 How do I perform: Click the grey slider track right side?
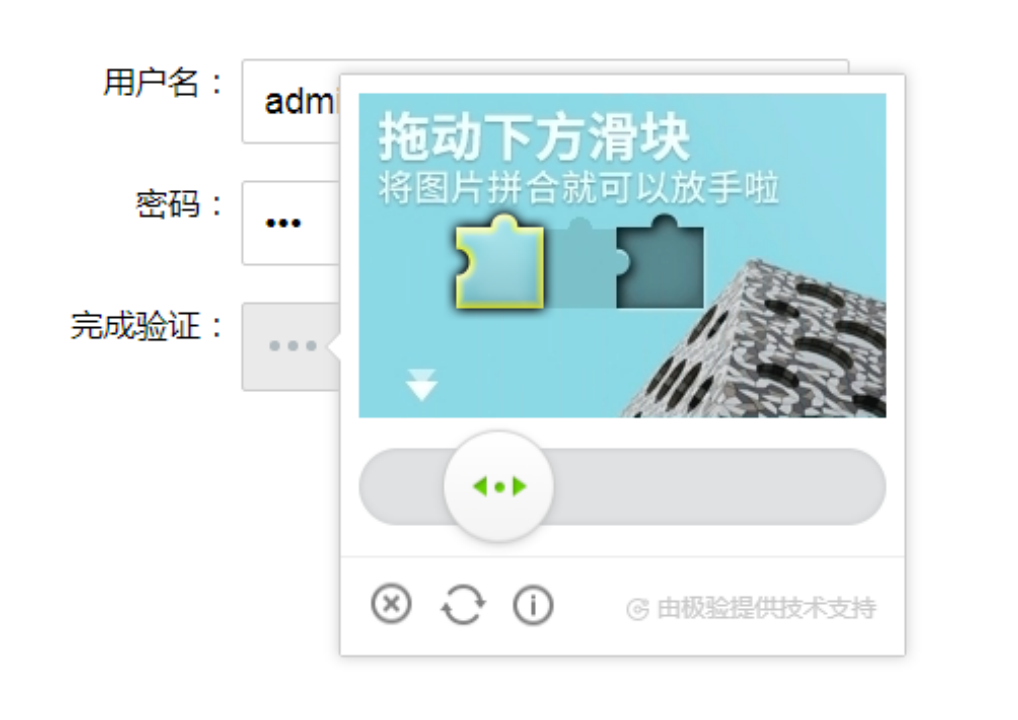point(719,486)
